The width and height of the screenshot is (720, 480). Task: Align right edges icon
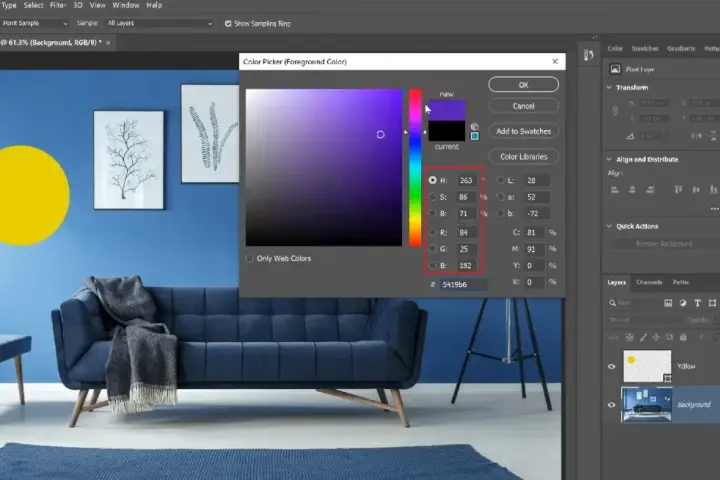[x=650, y=189]
